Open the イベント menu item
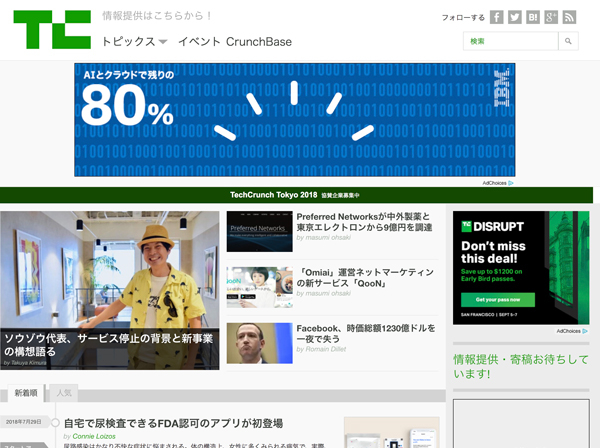 (199, 41)
